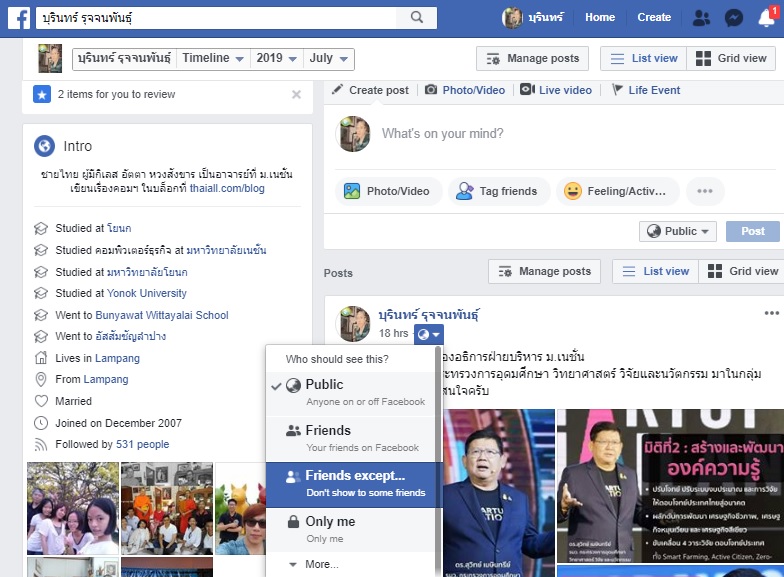Dismiss the items for review notice

click(x=296, y=95)
